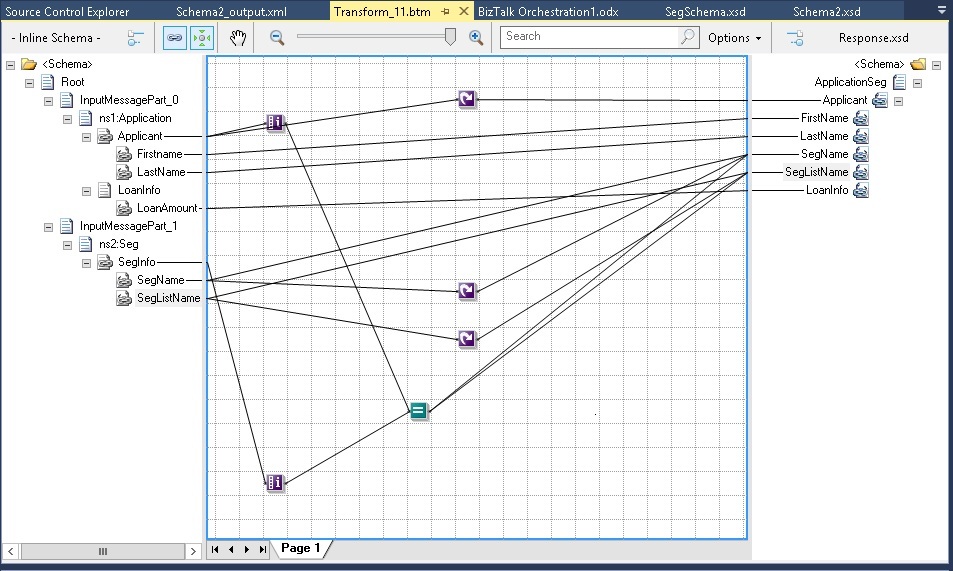
Task: Select the Page 1 grid tab
Action: pyautogui.click(x=300, y=548)
